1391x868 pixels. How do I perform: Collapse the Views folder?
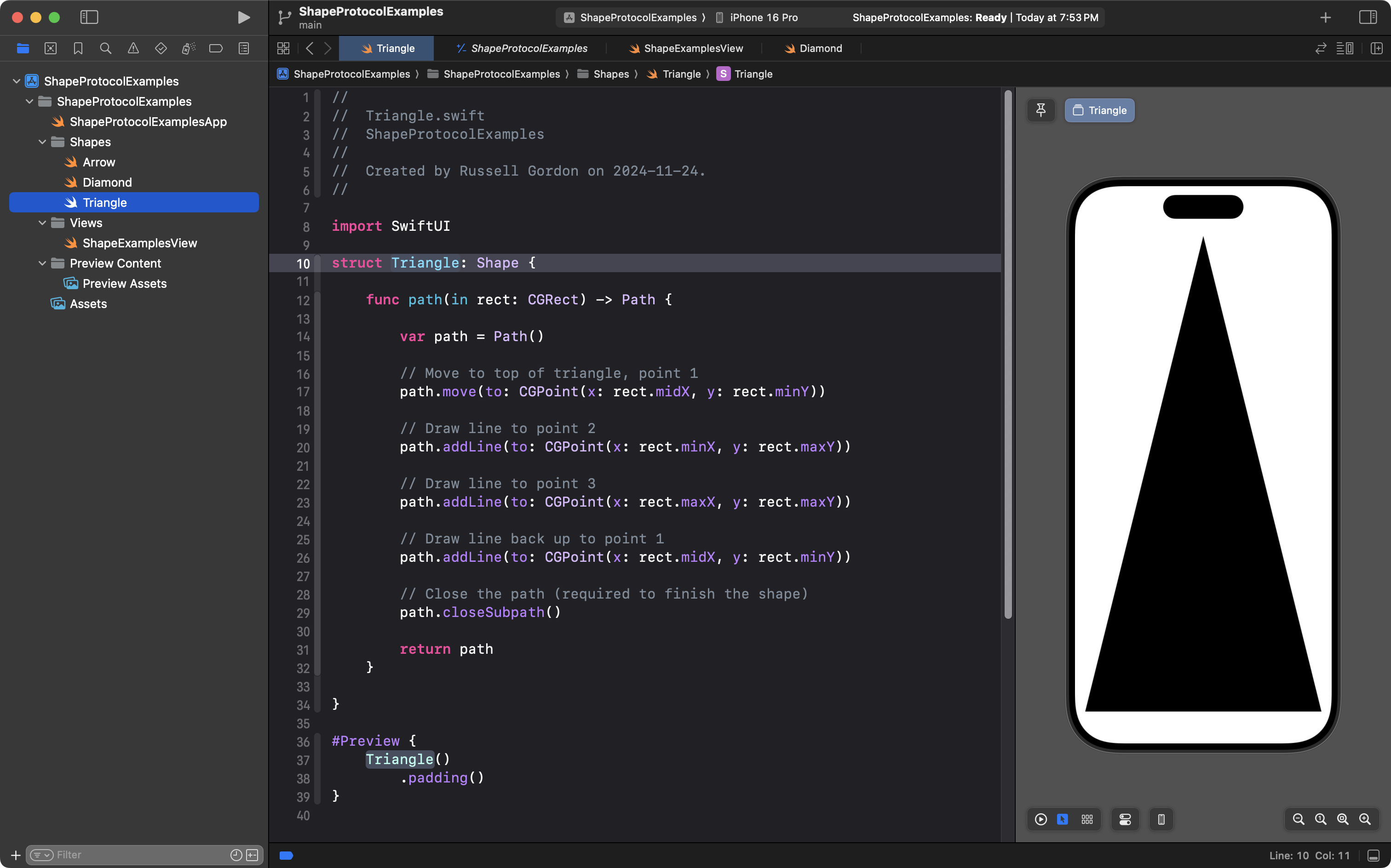click(x=42, y=223)
